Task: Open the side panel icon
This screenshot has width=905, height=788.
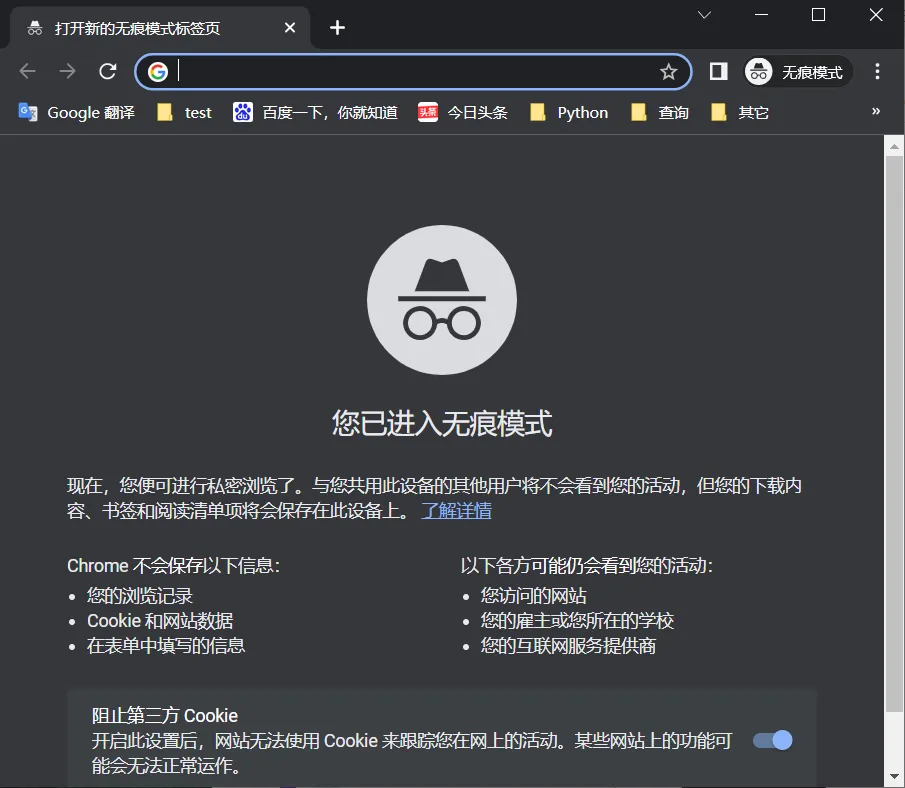Action: click(x=717, y=71)
